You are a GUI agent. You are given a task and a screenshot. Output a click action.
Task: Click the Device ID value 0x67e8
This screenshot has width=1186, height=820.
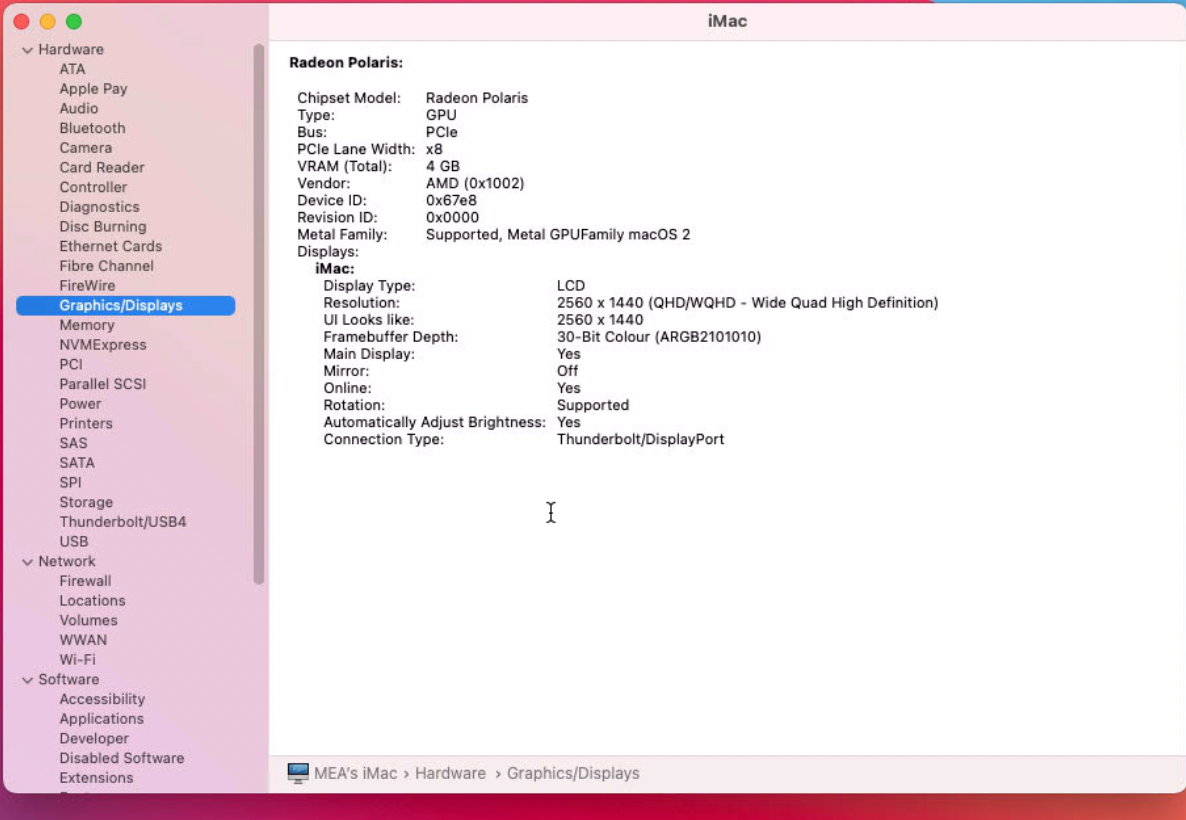451,200
